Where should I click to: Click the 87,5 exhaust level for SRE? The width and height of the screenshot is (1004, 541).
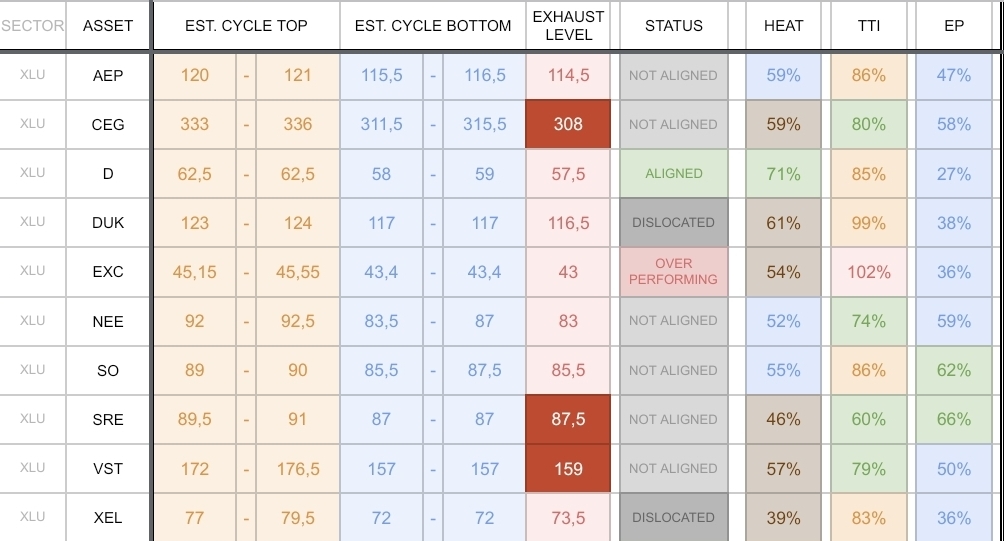point(568,420)
